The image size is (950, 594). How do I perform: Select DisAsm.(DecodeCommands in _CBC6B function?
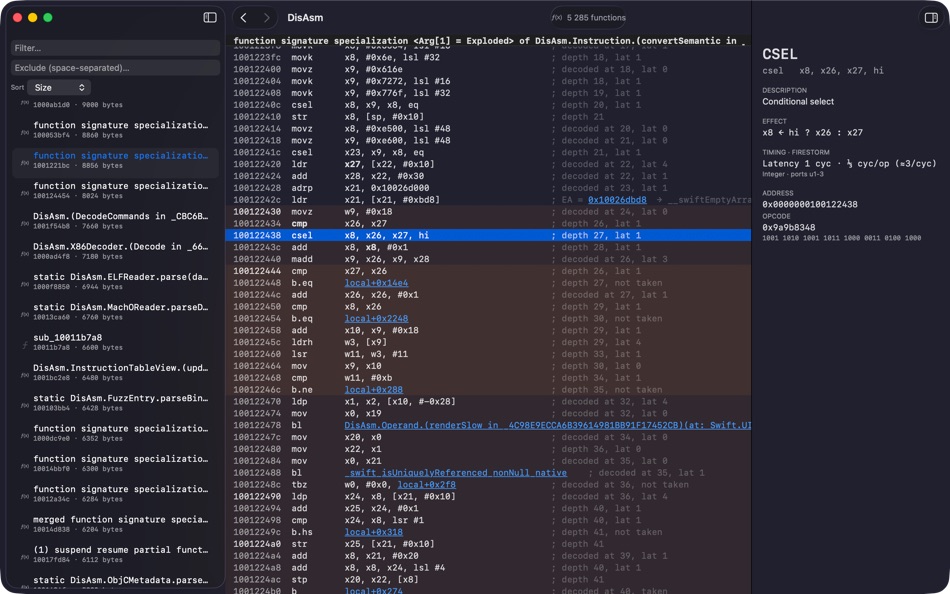click(x=115, y=221)
